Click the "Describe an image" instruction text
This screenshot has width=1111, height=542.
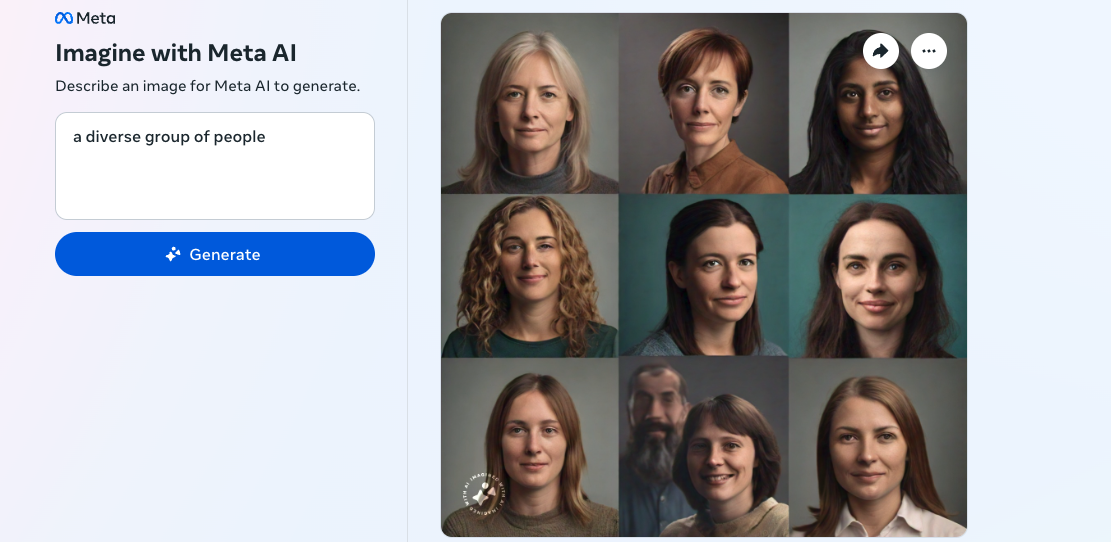[x=208, y=86]
